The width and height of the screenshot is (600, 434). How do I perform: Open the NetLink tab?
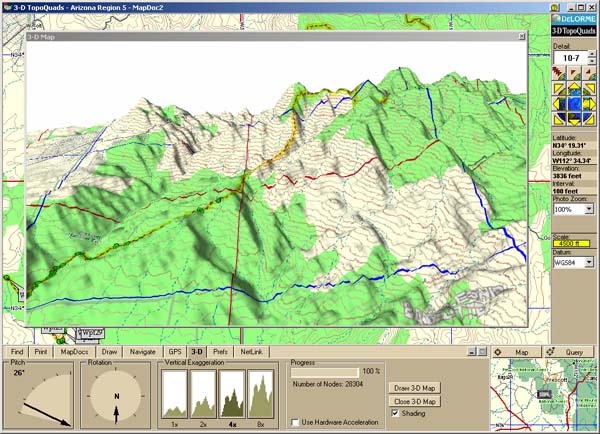[x=251, y=352]
